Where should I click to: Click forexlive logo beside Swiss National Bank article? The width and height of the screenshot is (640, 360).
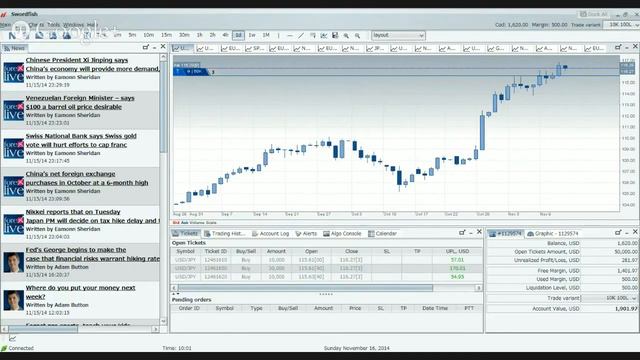coord(13,149)
